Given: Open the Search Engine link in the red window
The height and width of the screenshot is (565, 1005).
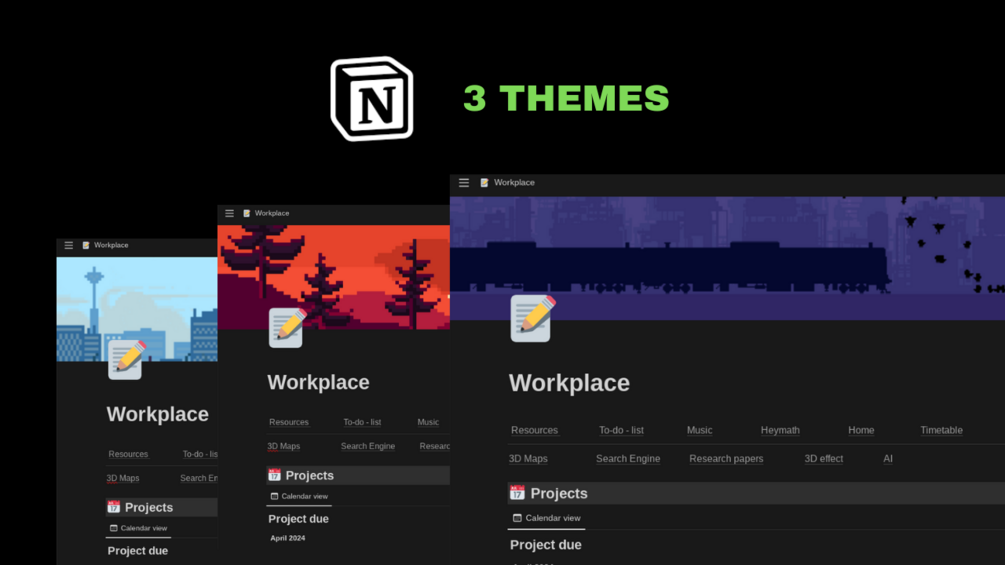Looking at the screenshot, I should click(368, 446).
